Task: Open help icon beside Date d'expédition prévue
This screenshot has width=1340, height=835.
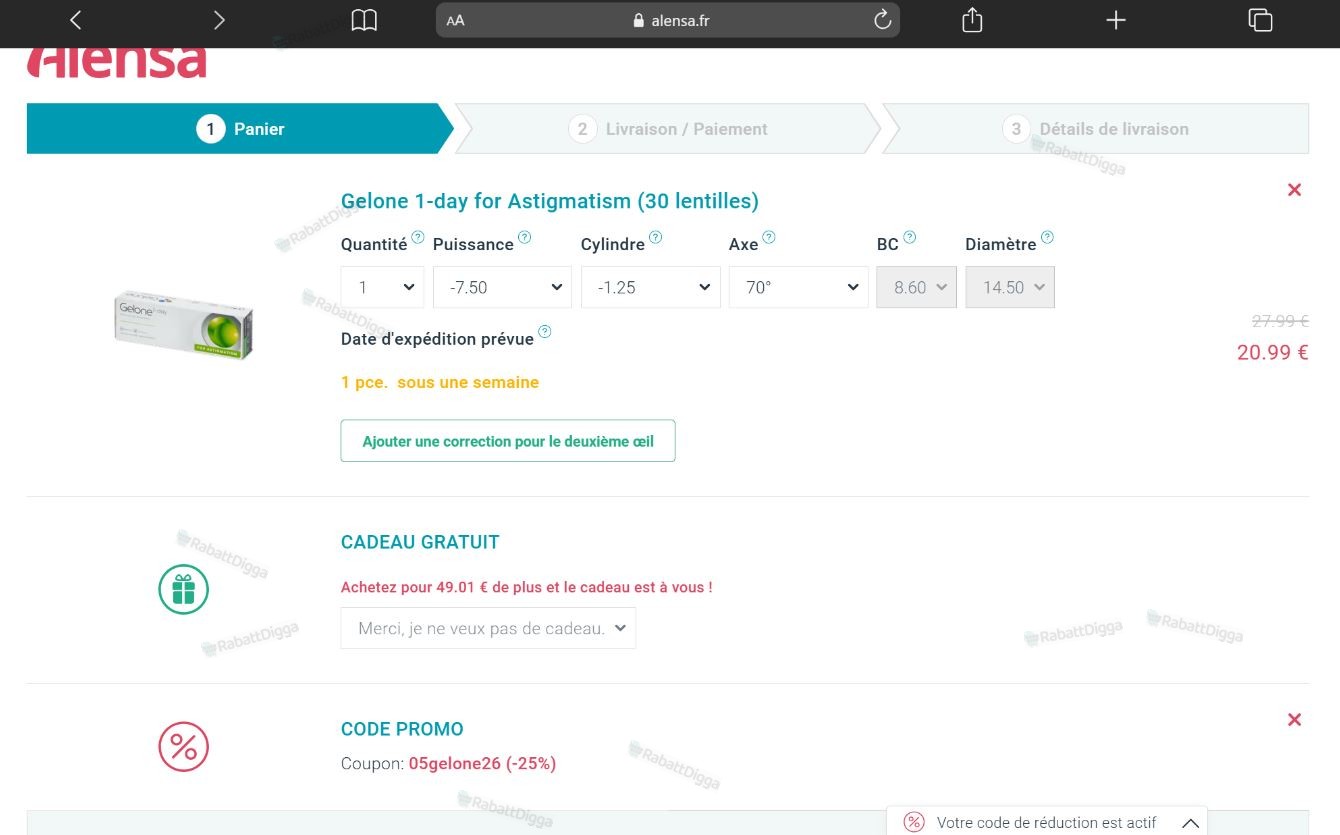Action: (545, 332)
